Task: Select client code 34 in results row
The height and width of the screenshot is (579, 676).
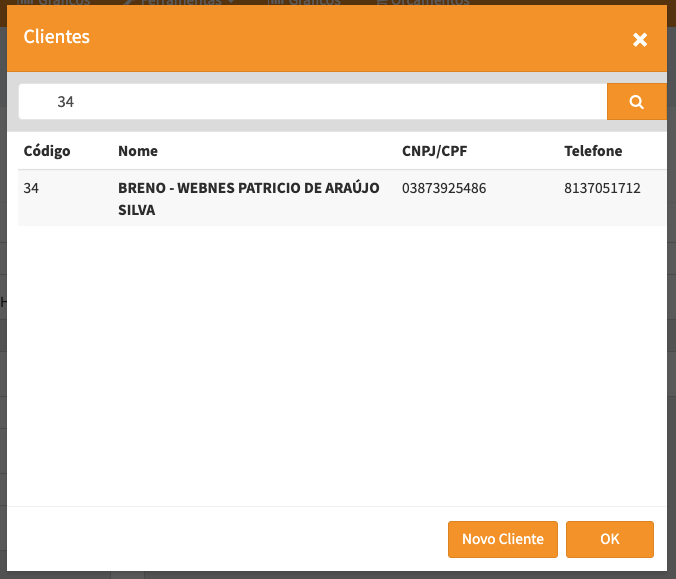Action: pos(31,188)
